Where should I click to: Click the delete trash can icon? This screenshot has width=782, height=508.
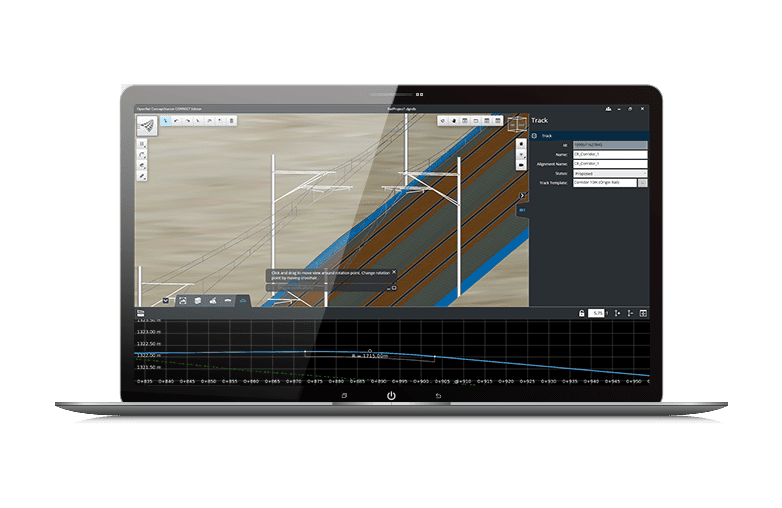click(231, 121)
